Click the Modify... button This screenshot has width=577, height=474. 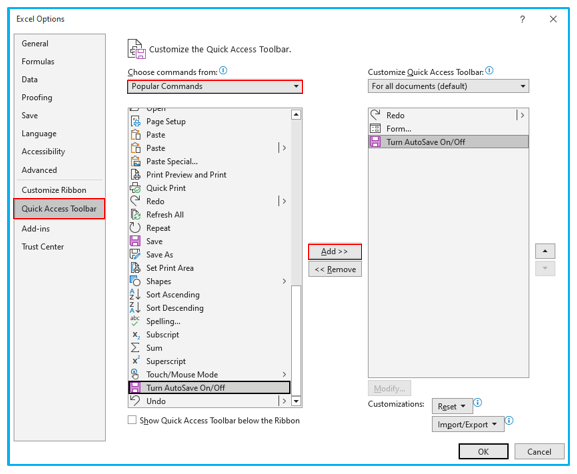[x=389, y=389]
